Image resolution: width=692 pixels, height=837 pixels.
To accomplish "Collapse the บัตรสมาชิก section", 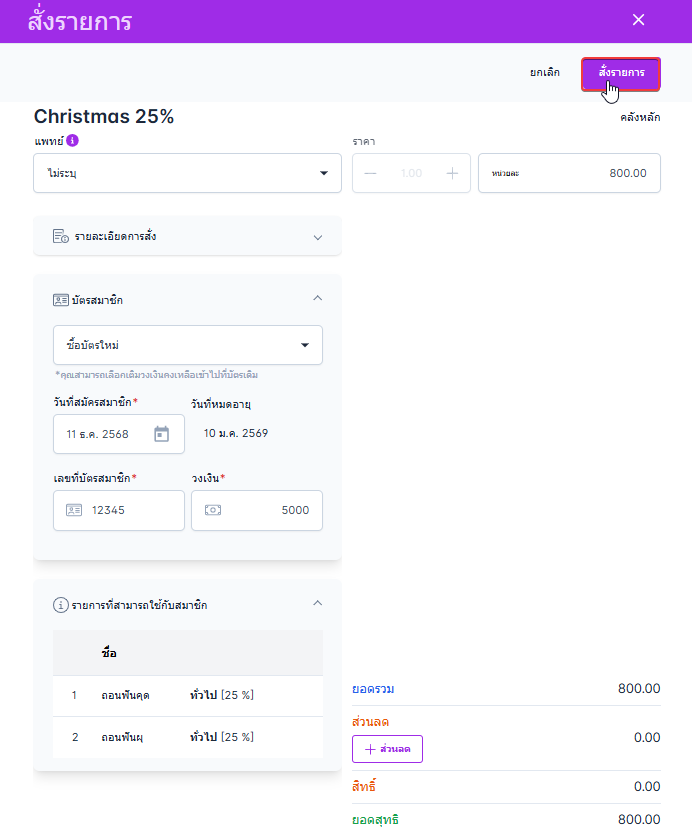I will [318, 298].
